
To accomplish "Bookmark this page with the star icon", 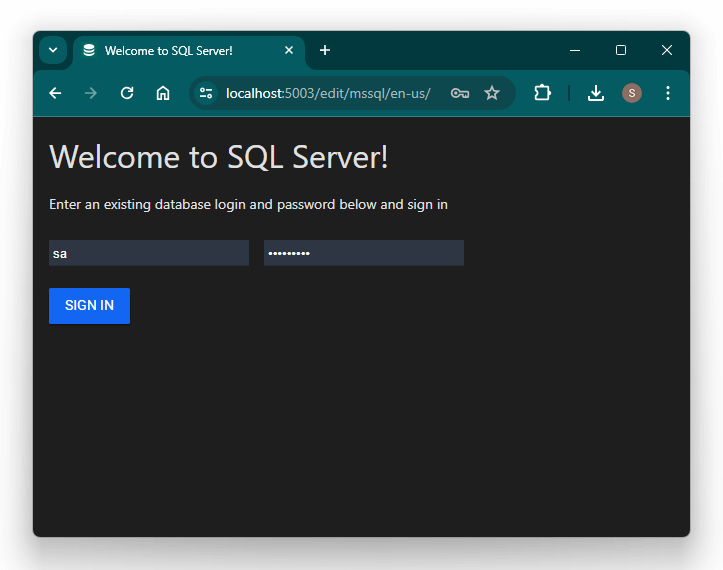I will pos(492,93).
